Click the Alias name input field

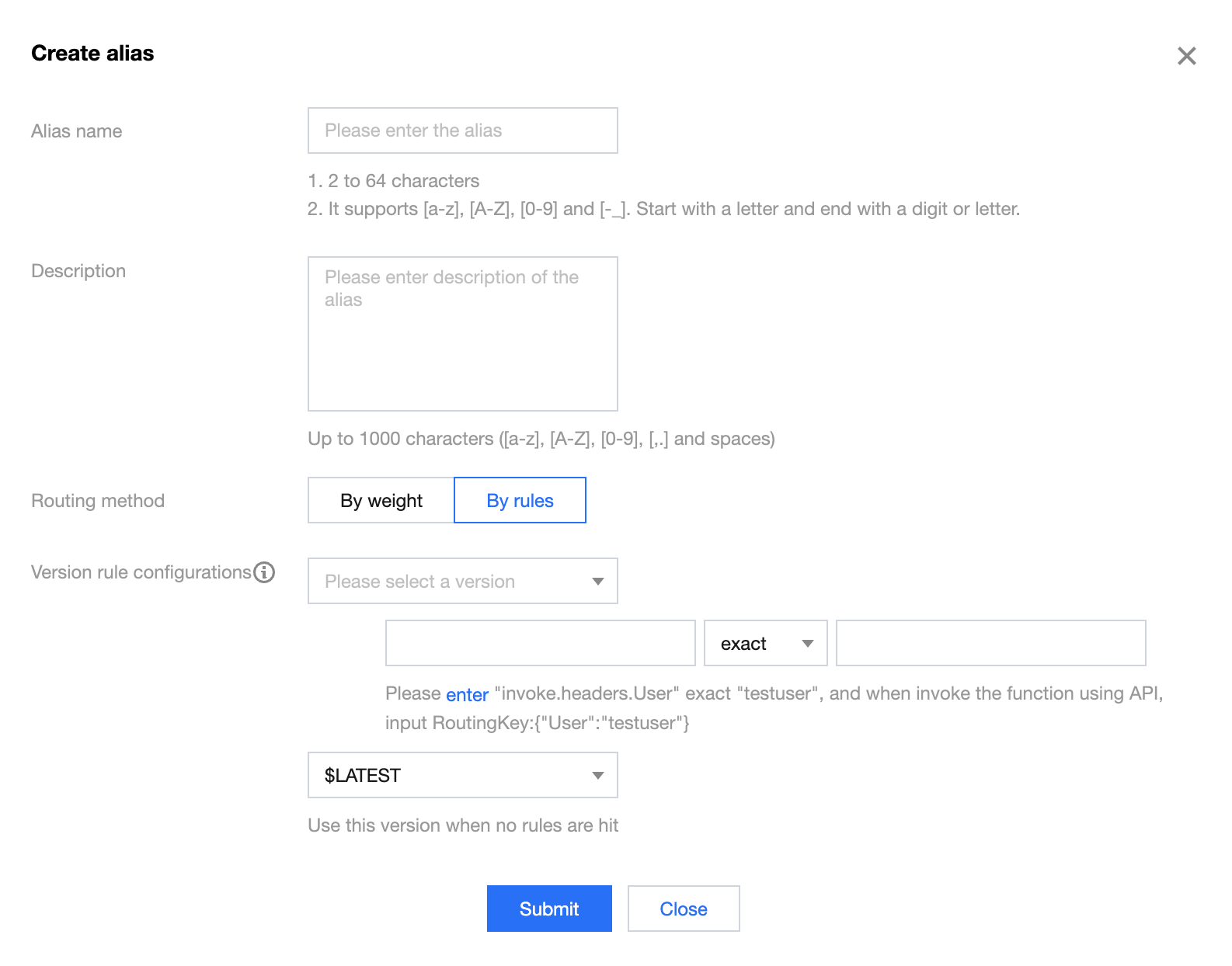click(x=462, y=130)
